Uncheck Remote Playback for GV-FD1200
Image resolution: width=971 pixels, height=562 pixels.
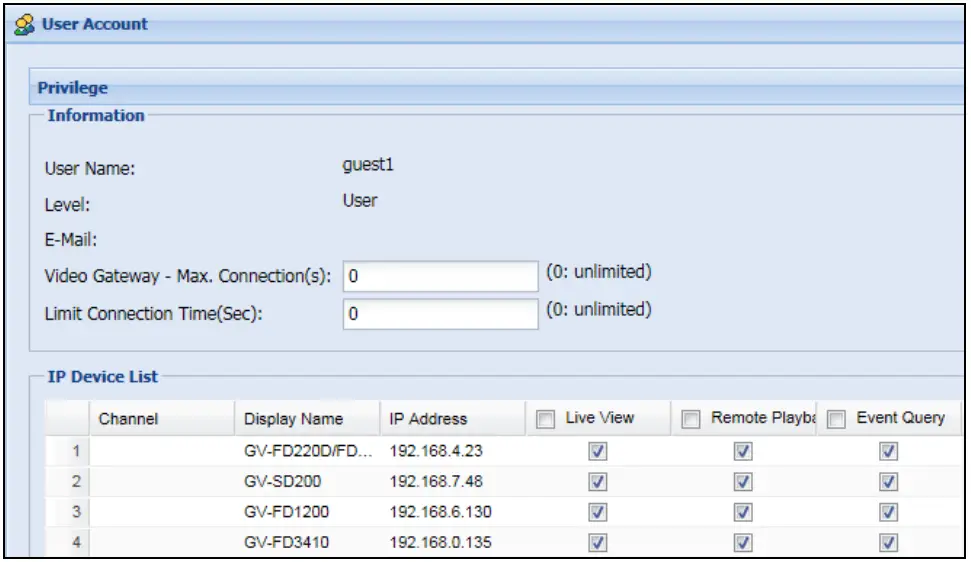click(x=743, y=512)
